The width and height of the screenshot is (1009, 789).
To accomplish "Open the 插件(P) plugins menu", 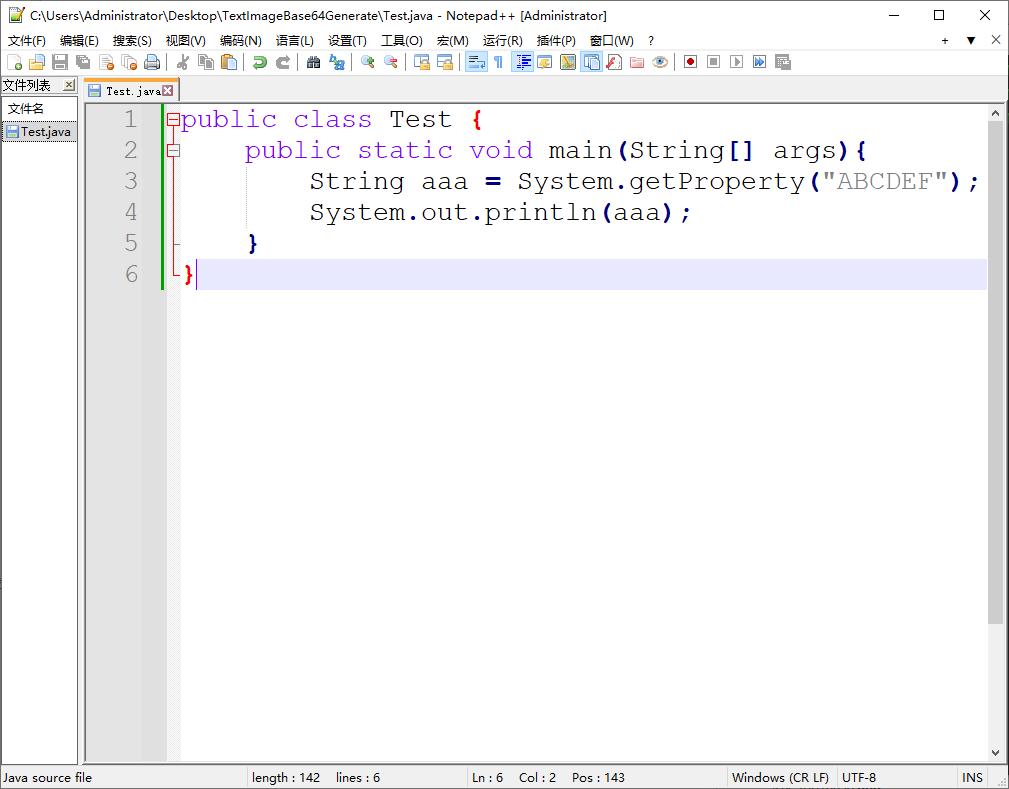I will click(556, 41).
